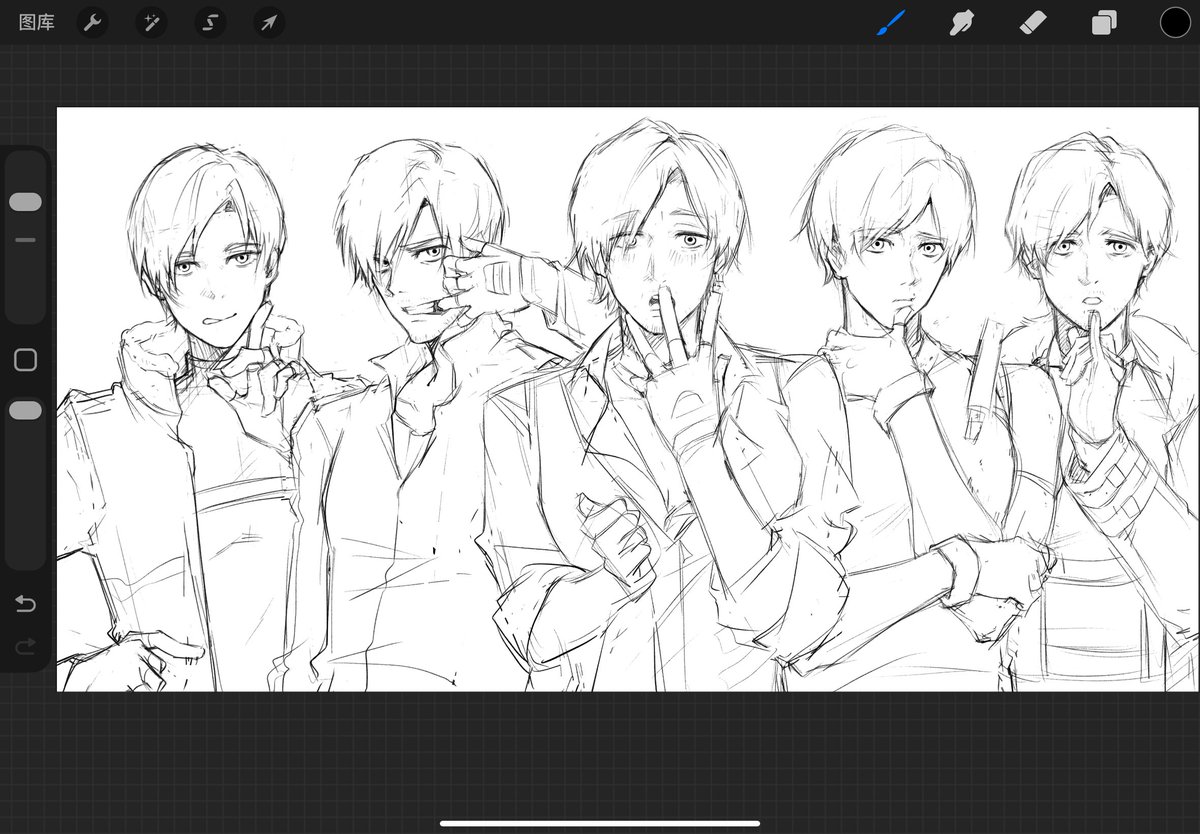Open the Layers panel
Screen dimensions: 1200x834
point(1104,22)
